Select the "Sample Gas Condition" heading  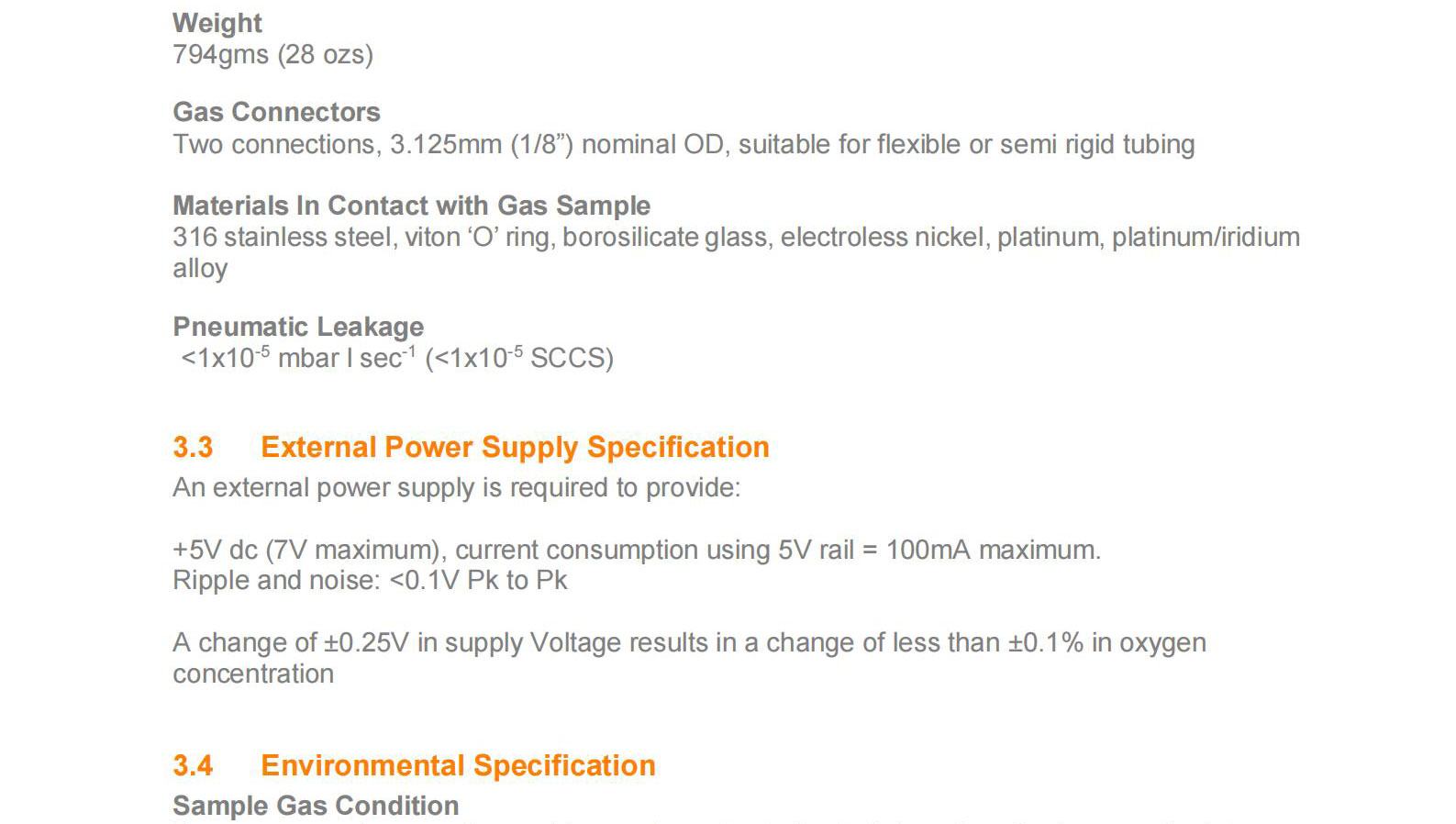coord(316,806)
